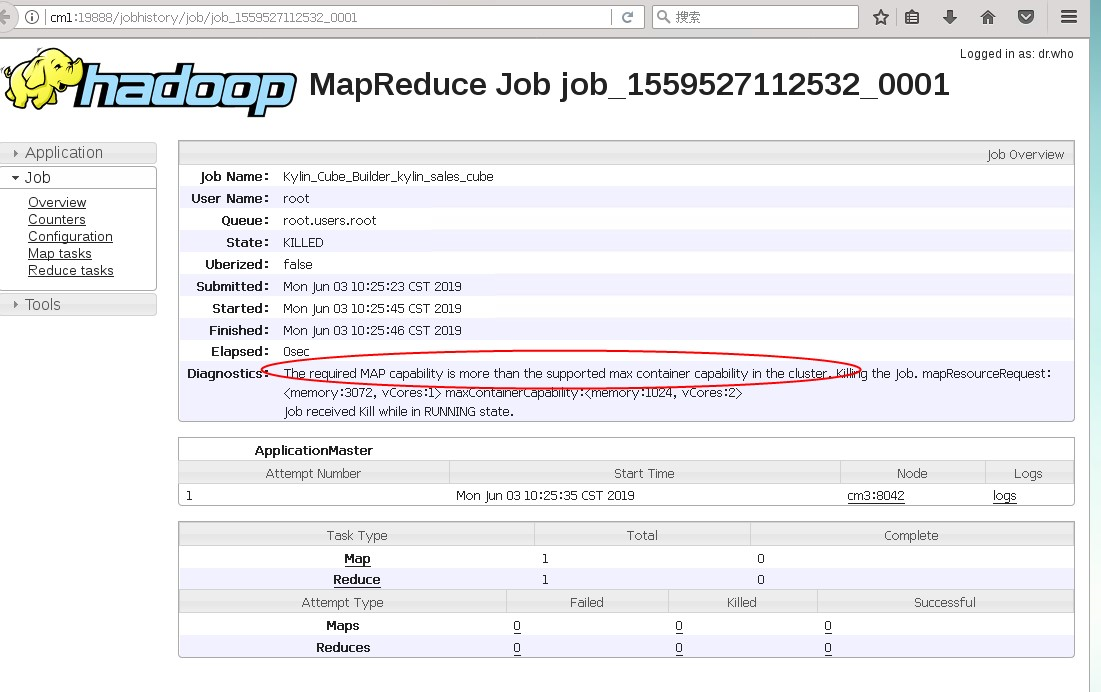This screenshot has height=692, width=1101.
Task: Click the Started time 10:25:45 value
Action: pyautogui.click(x=372, y=308)
